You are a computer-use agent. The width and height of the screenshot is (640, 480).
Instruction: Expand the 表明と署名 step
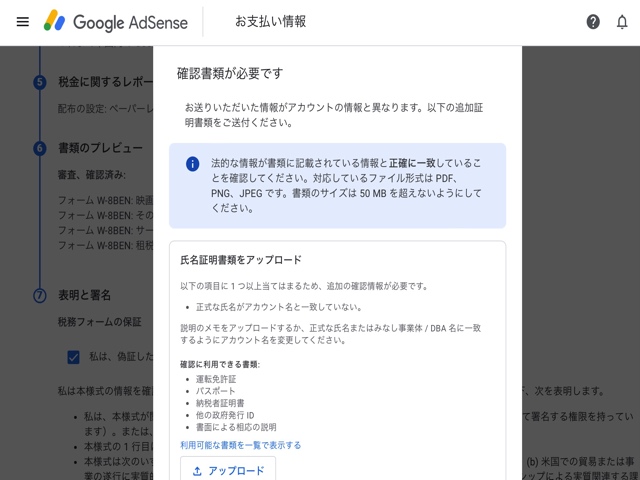coord(85,295)
